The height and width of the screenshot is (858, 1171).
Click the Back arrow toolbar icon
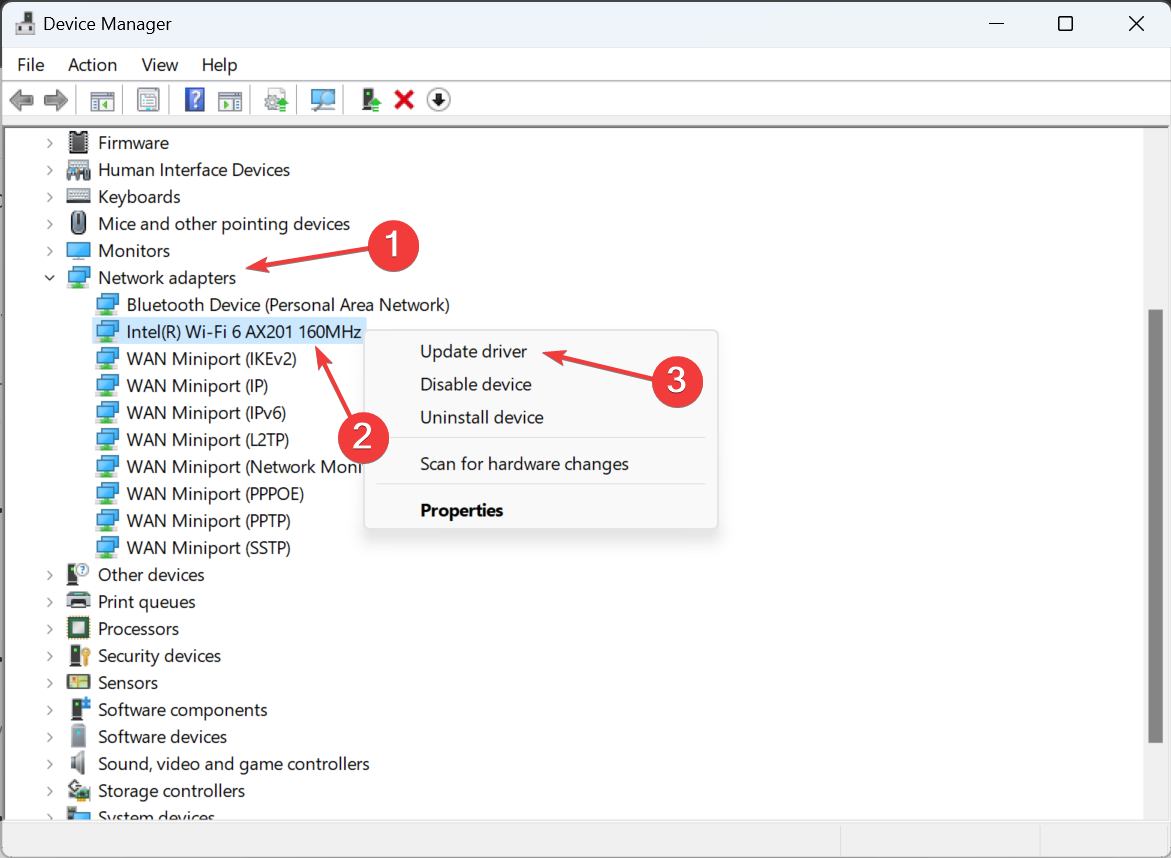22,99
